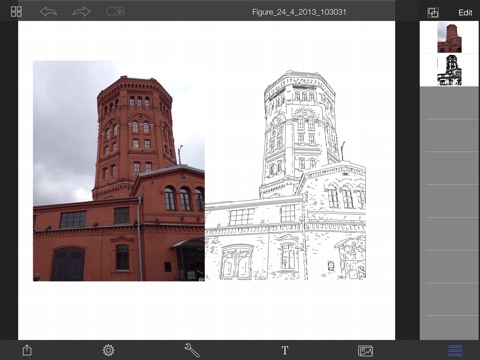
Task: Click the first empty gray panel slot
Action: tap(449, 103)
